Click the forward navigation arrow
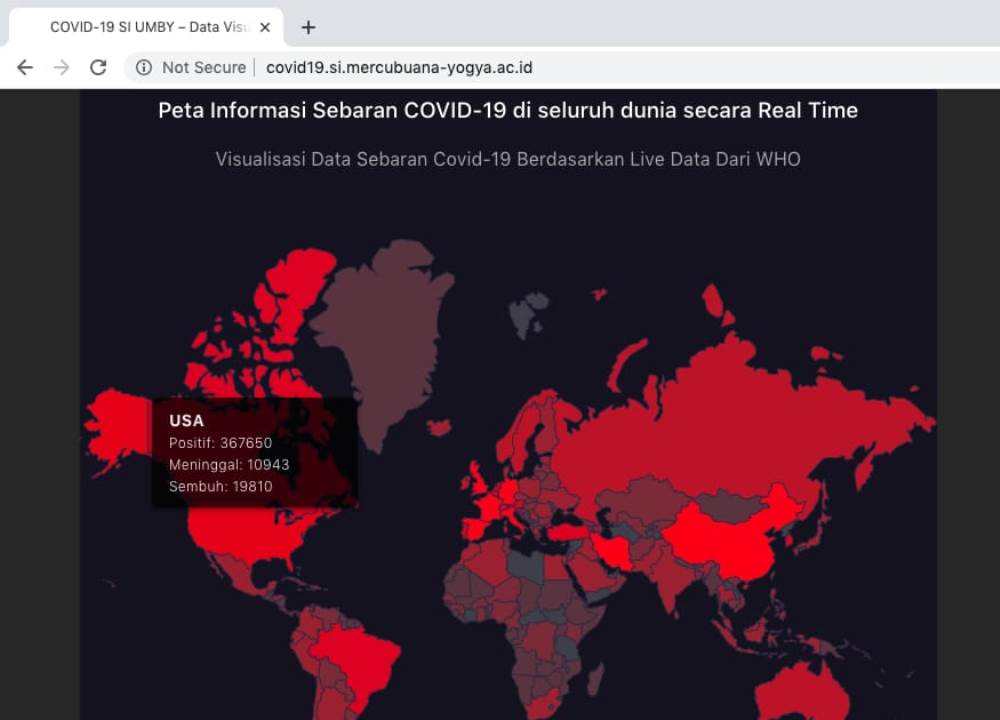Image resolution: width=1000 pixels, height=720 pixels. tap(61, 67)
